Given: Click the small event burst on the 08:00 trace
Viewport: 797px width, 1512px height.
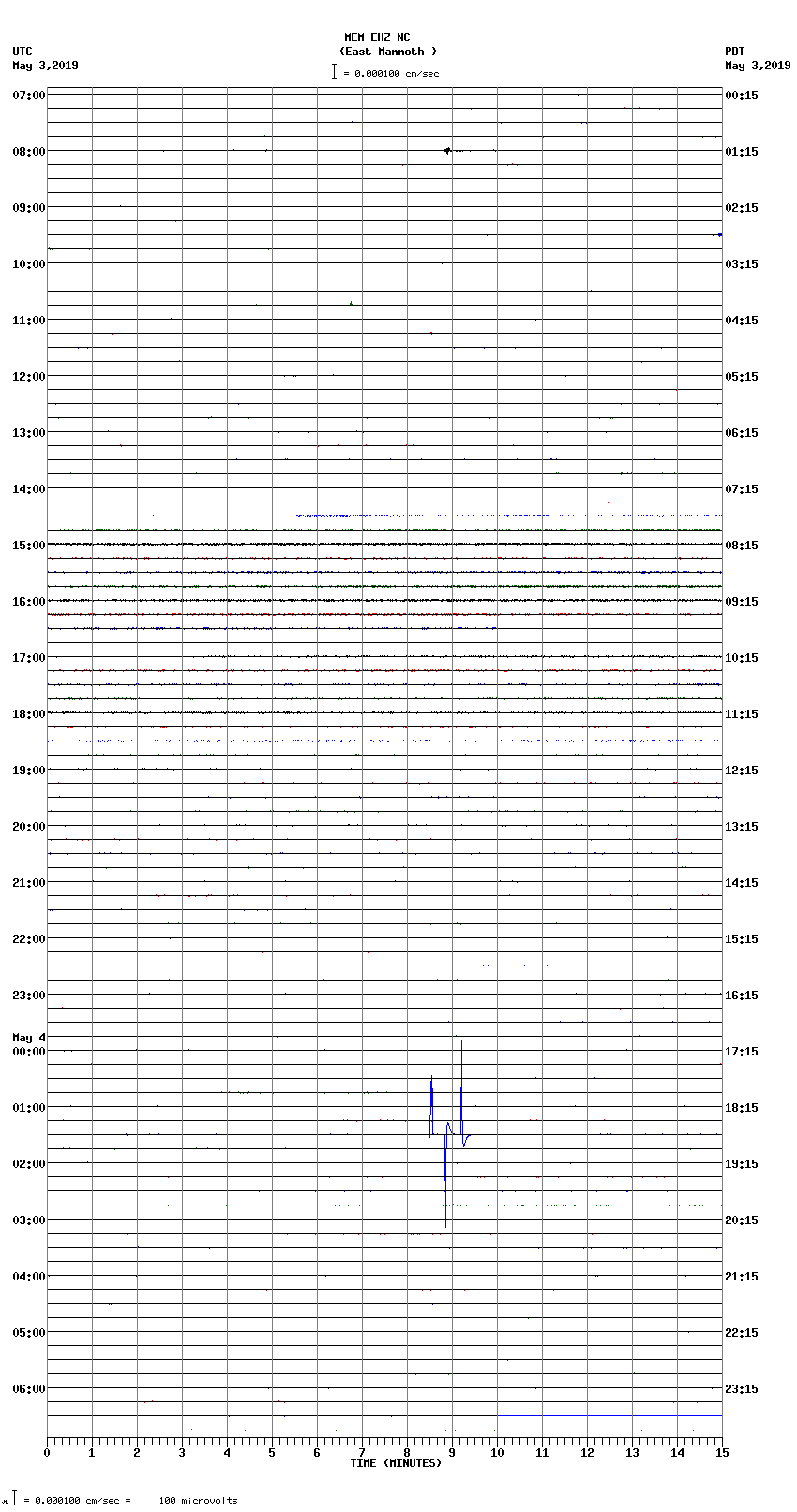Looking at the screenshot, I should click(448, 150).
